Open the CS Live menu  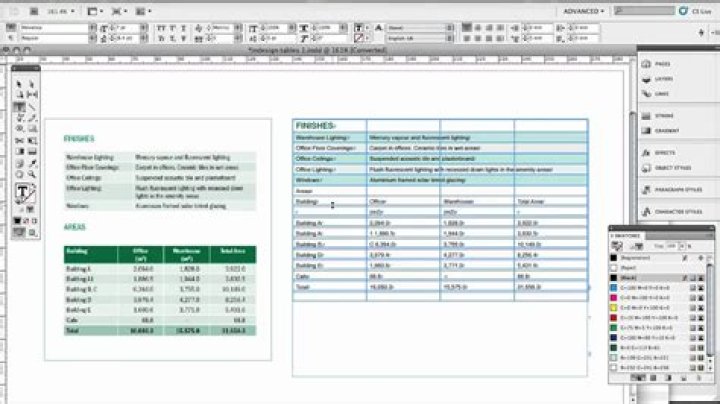pyautogui.click(x=695, y=11)
